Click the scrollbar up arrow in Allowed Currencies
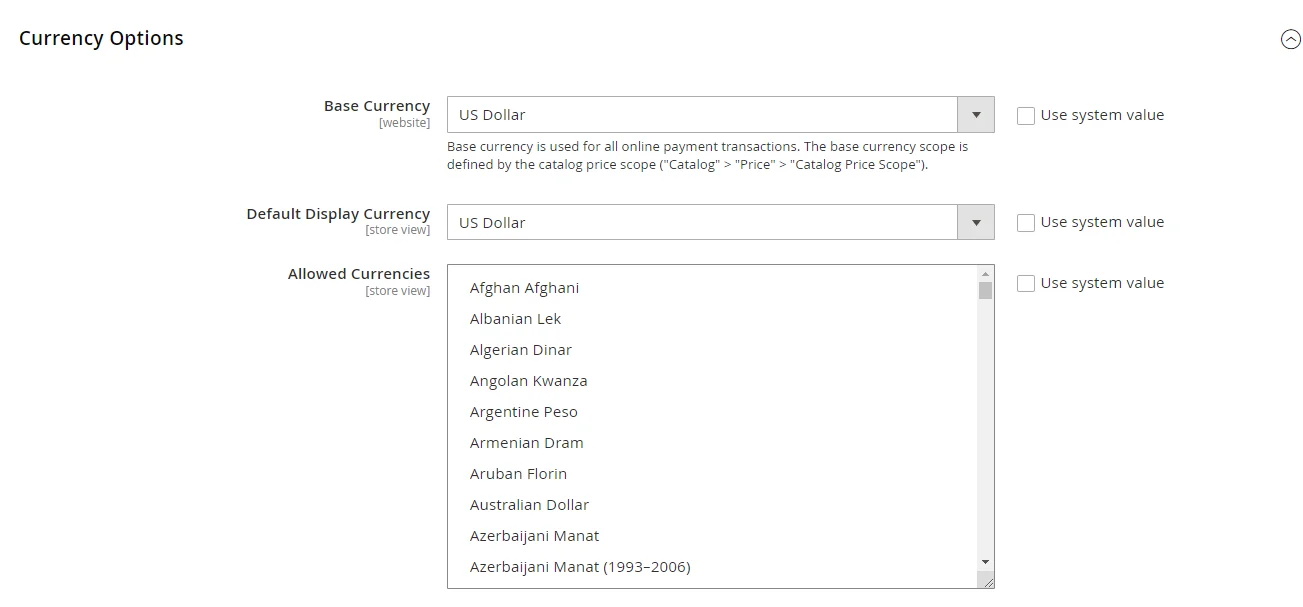The height and width of the screenshot is (607, 1303). click(985, 272)
